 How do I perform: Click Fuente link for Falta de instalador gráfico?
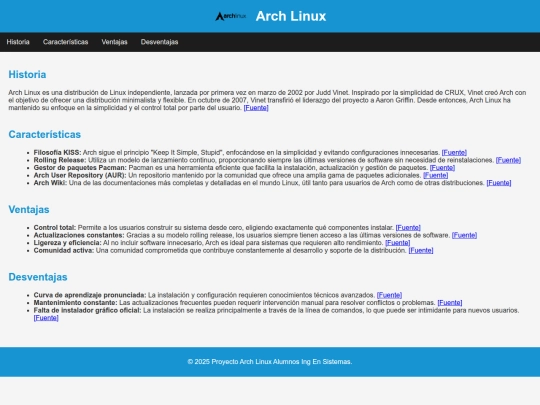click(46, 318)
